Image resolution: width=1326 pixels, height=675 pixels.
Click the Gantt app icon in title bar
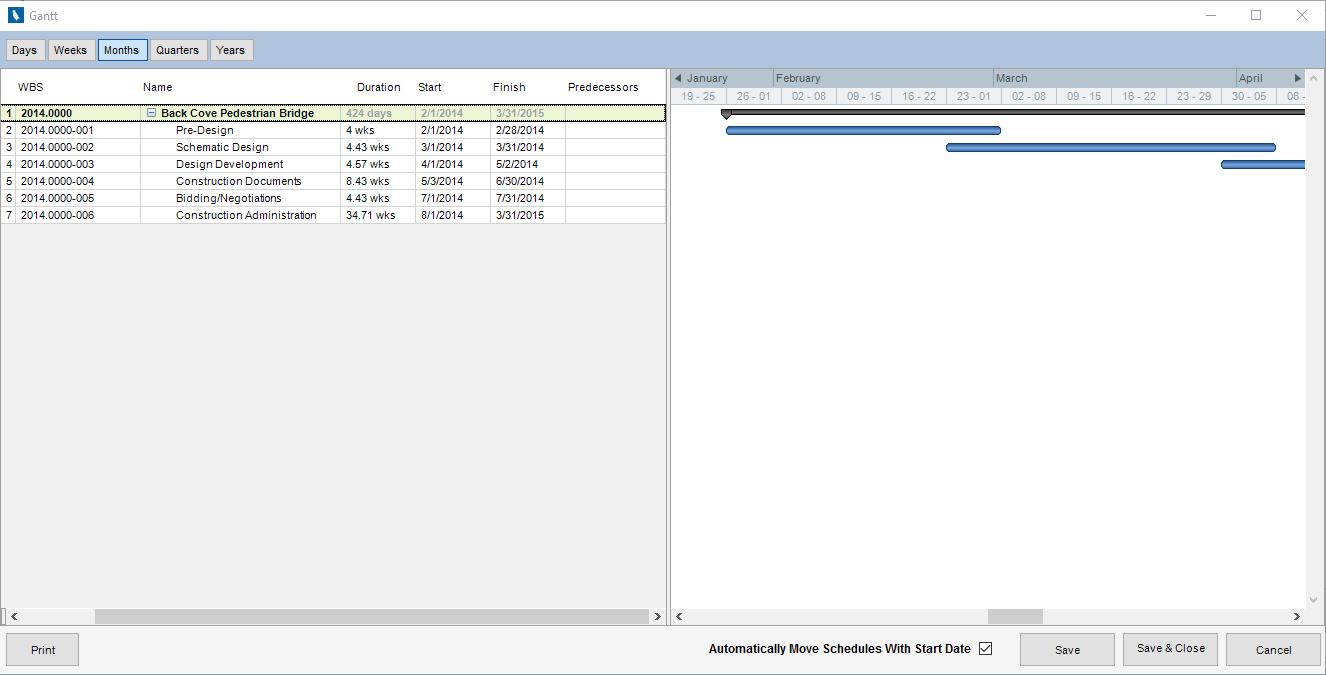tap(15, 15)
